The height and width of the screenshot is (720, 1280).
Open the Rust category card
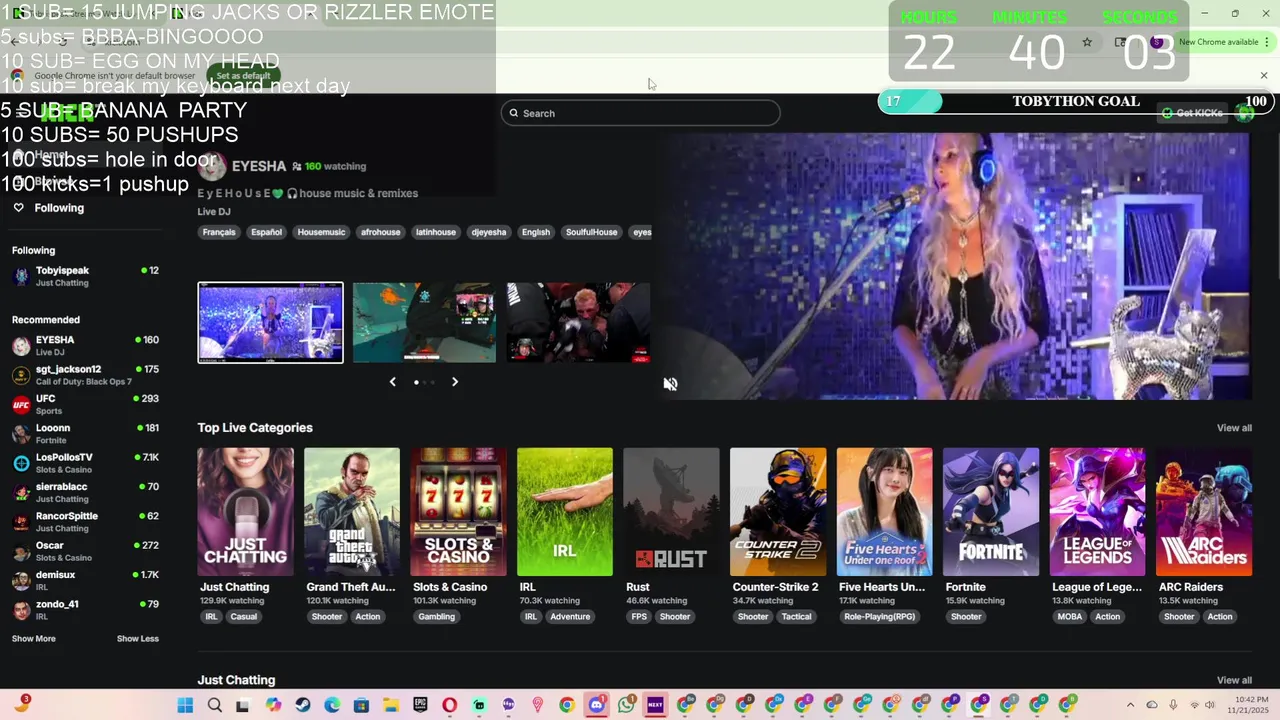pos(671,512)
